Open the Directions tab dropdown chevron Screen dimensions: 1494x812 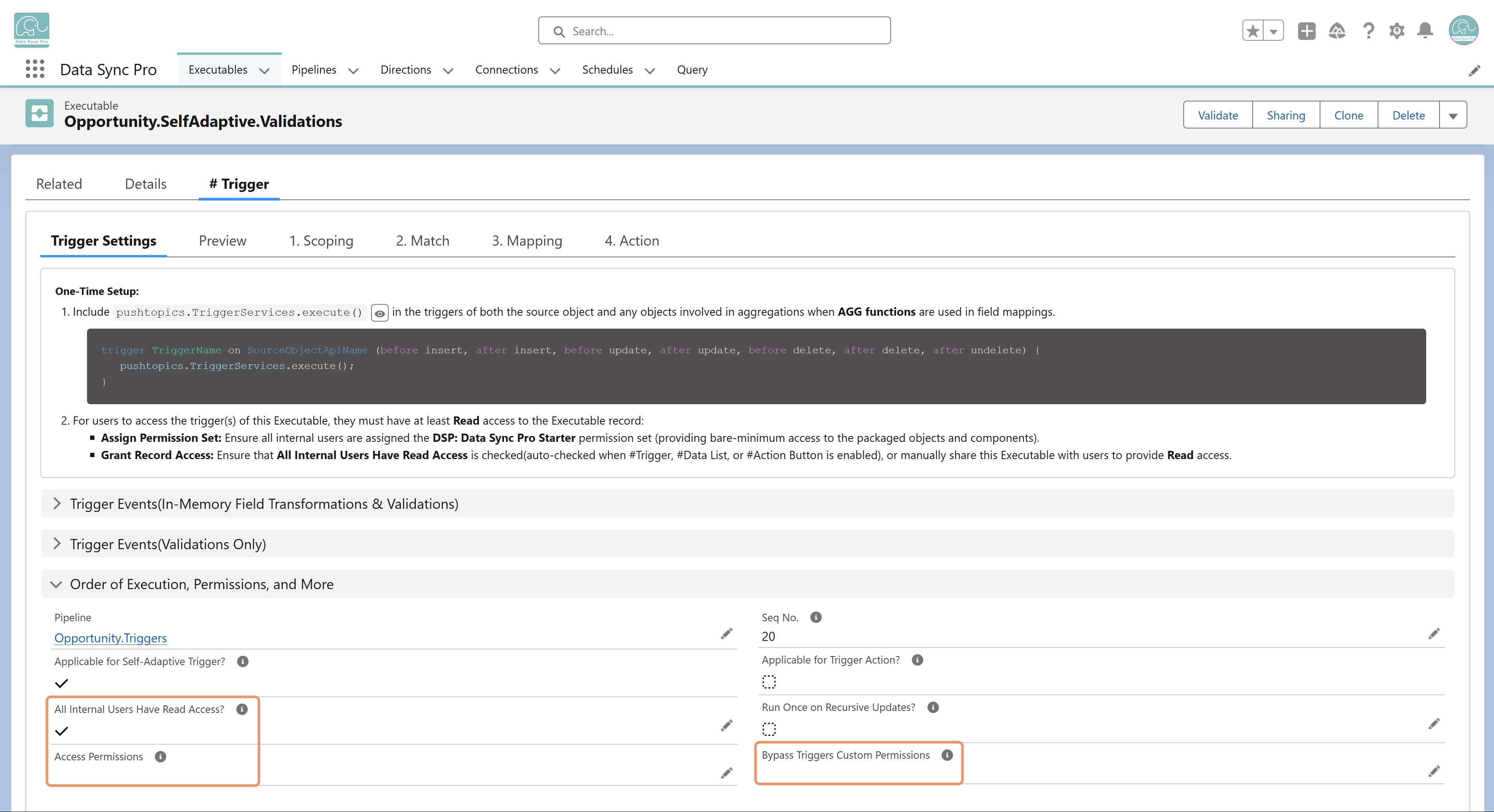click(x=448, y=71)
